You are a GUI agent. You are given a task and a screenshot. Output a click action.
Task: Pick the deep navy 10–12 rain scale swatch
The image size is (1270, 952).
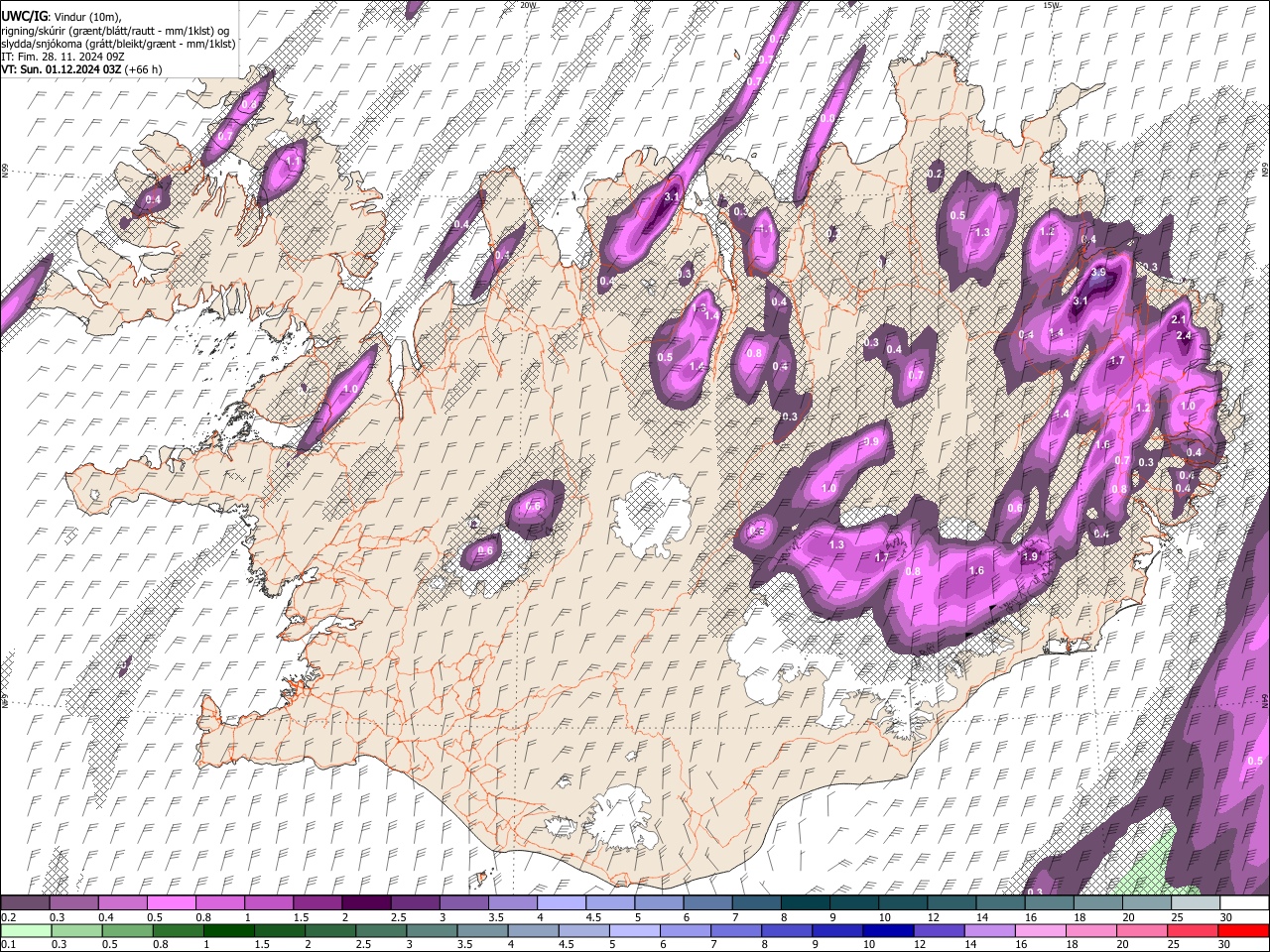click(888, 930)
